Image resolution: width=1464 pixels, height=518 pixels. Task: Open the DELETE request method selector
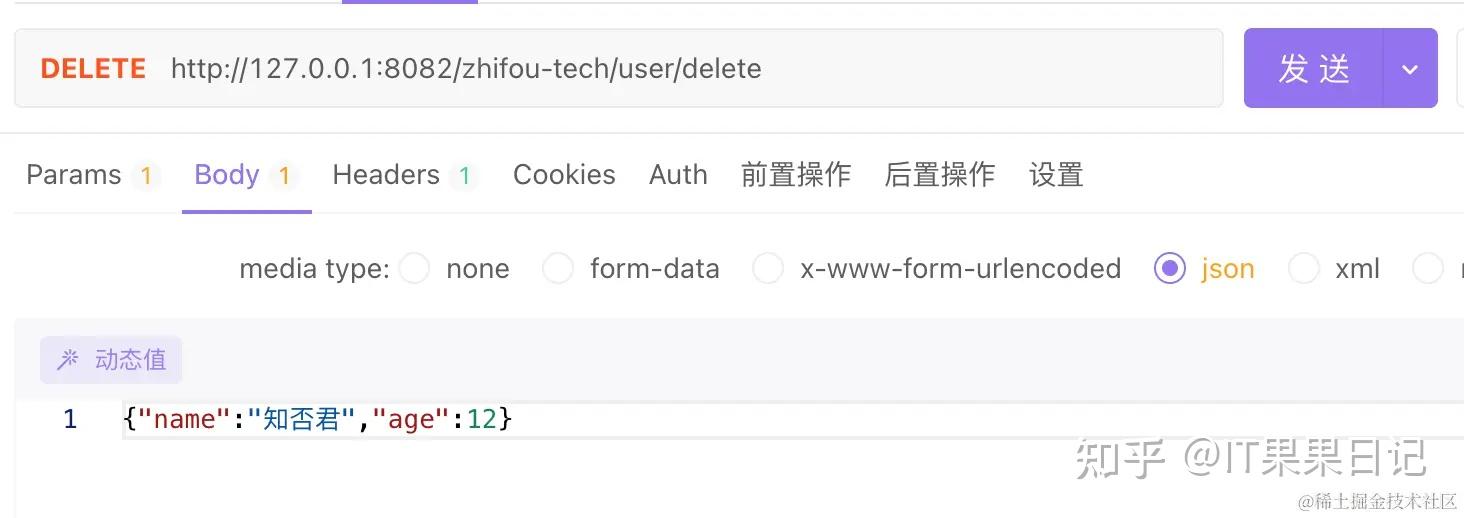[x=93, y=69]
